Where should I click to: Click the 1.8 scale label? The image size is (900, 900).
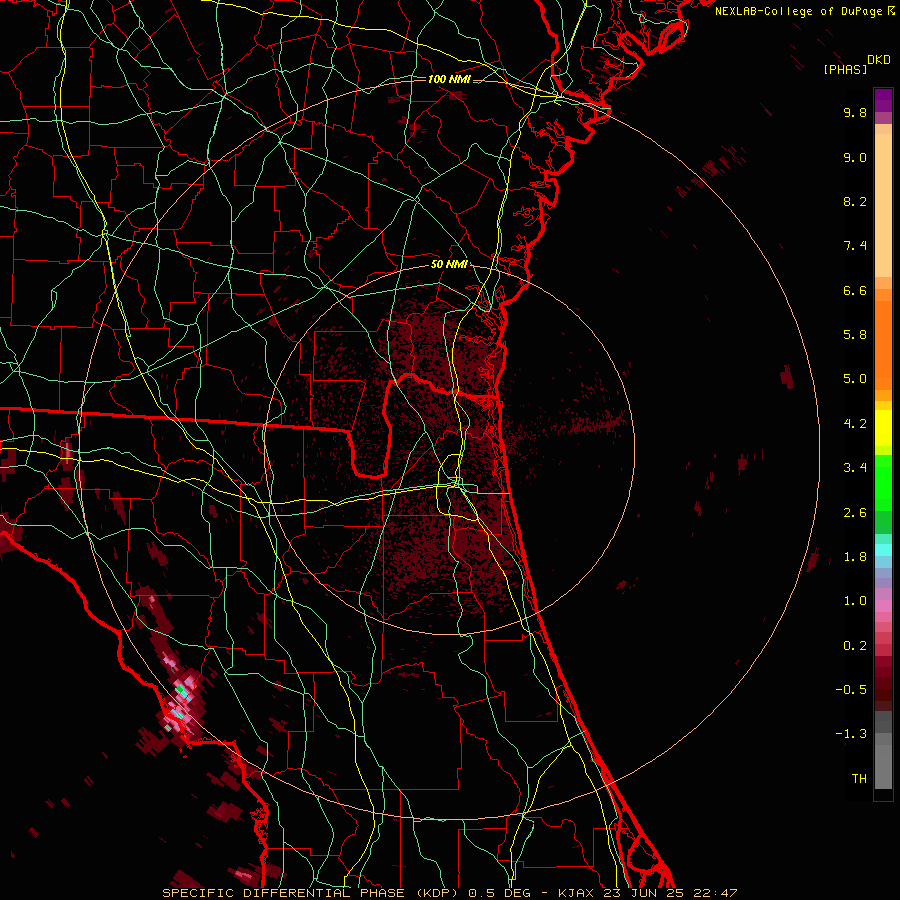[855, 557]
